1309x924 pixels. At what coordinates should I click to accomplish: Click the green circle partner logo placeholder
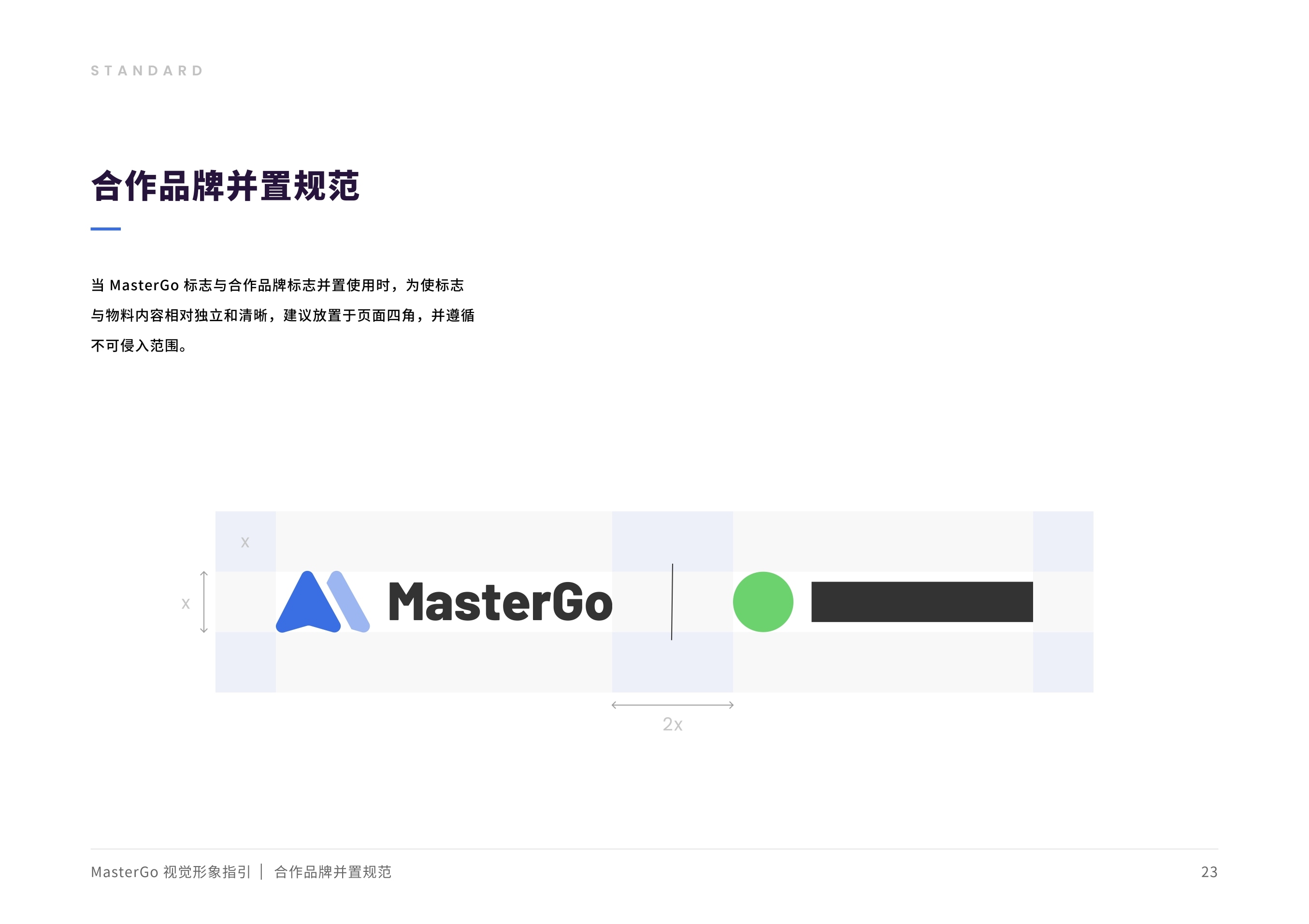point(763,602)
